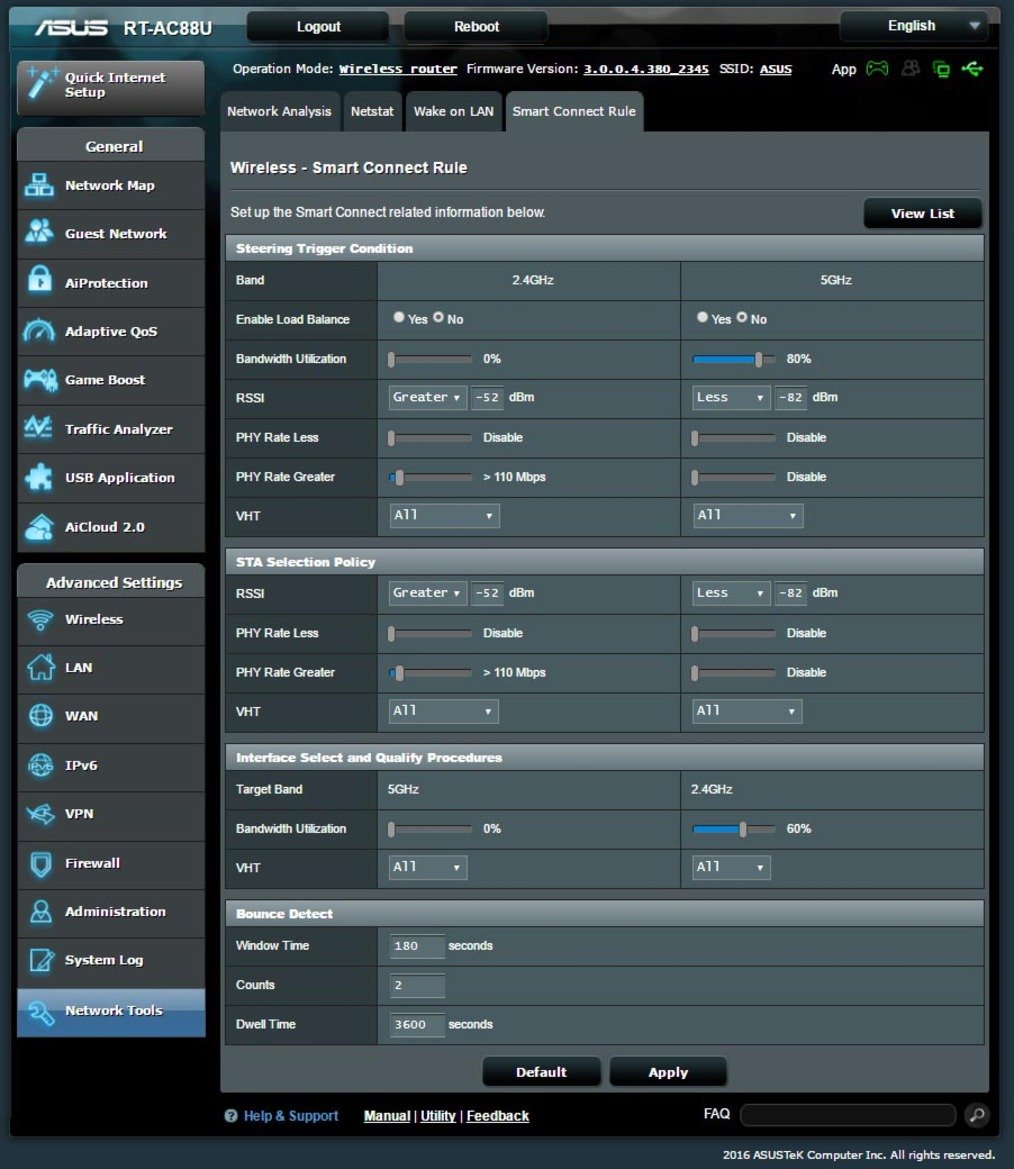Viewport: 1014px width, 1169px height.
Task: Open 5GHz Steering Trigger RSSI Less dropdown
Action: click(731, 397)
